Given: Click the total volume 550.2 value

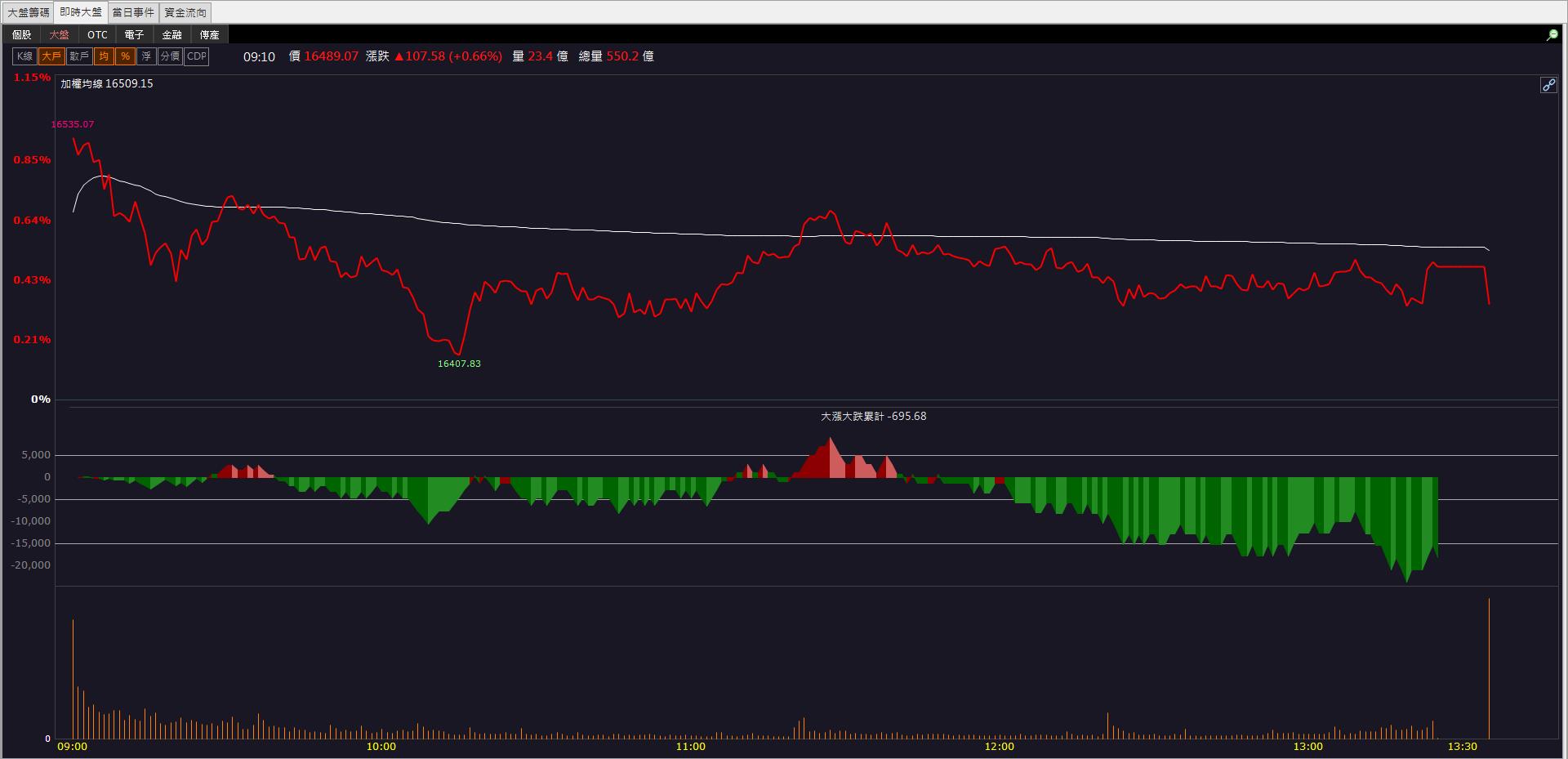Looking at the screenshot, I should (x=622, y=56).
